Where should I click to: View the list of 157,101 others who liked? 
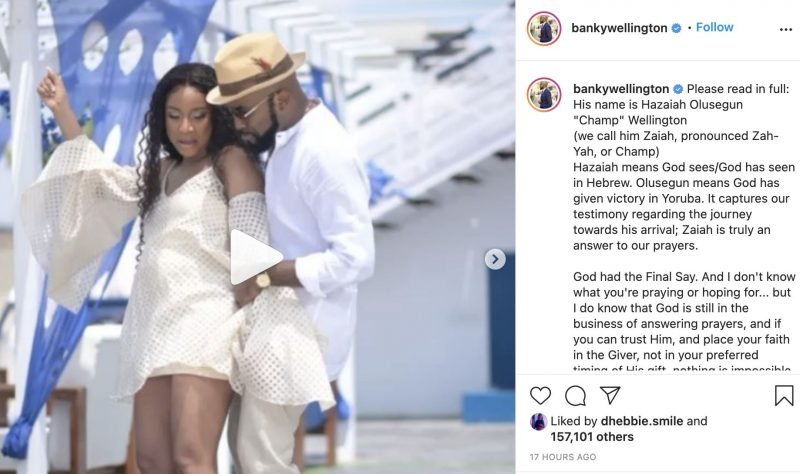coord(592,437)
